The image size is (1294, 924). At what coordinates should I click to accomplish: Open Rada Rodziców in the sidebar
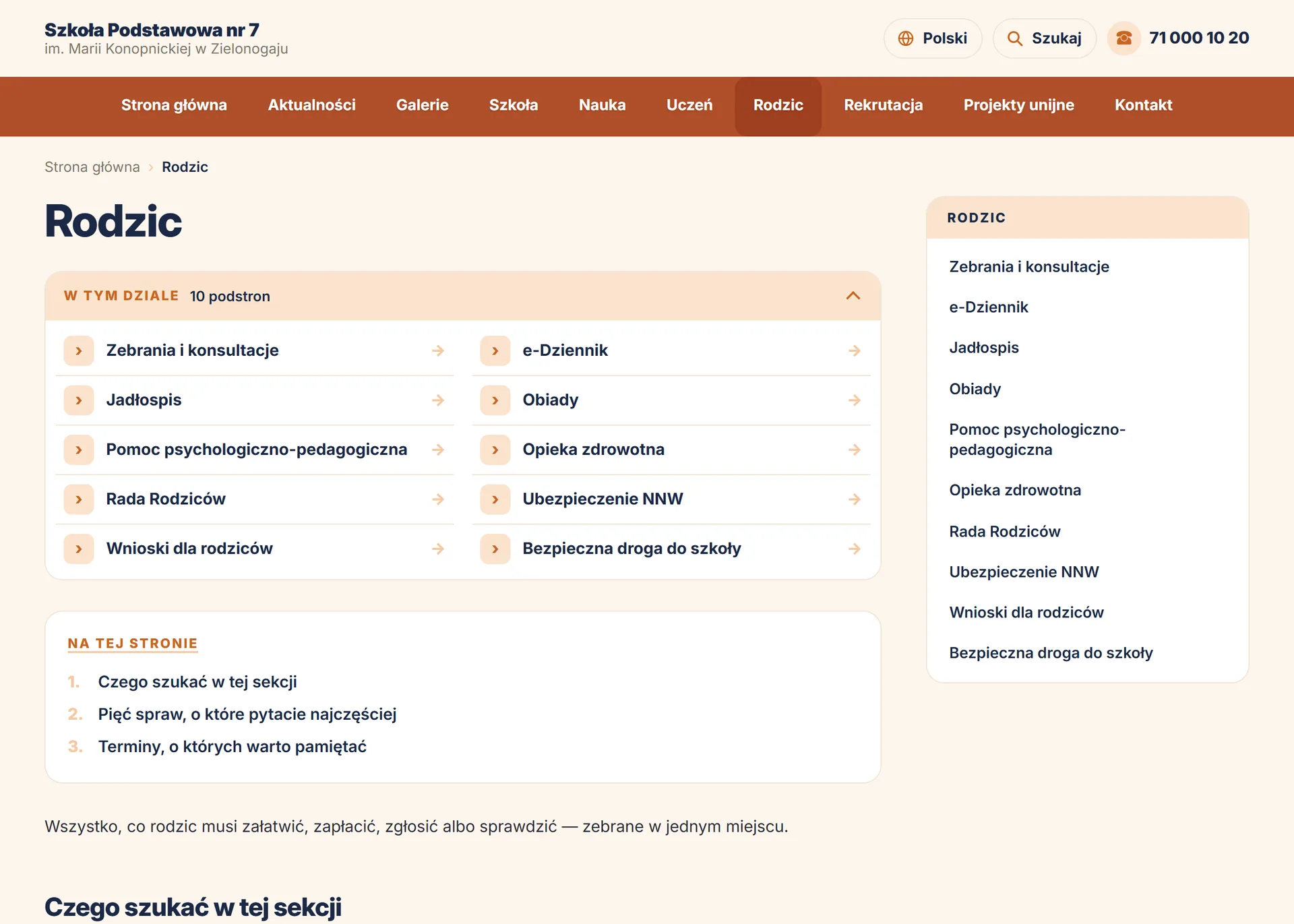pyautogui.click(x=1005, y=532)
